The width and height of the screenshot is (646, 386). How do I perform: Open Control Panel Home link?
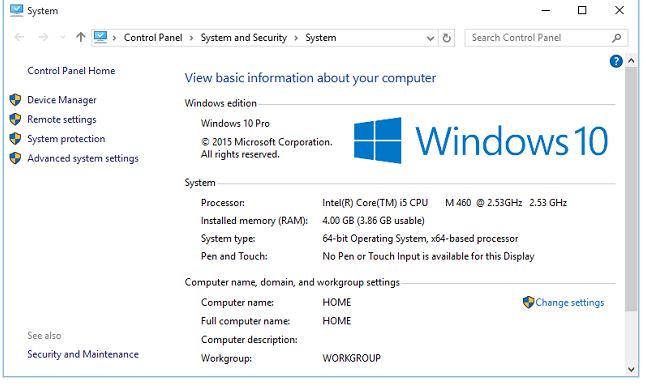tap(71, 70)
